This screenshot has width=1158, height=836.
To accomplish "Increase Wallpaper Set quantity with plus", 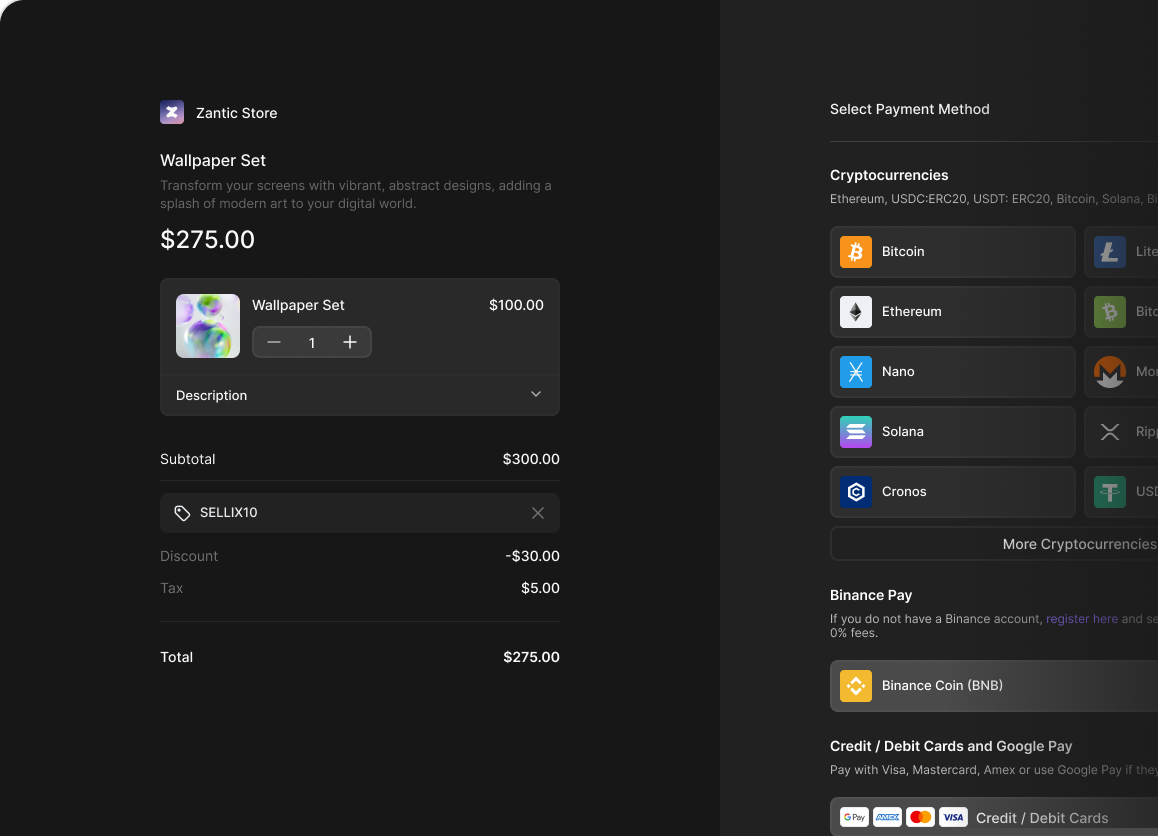I will tap(350, 343).
